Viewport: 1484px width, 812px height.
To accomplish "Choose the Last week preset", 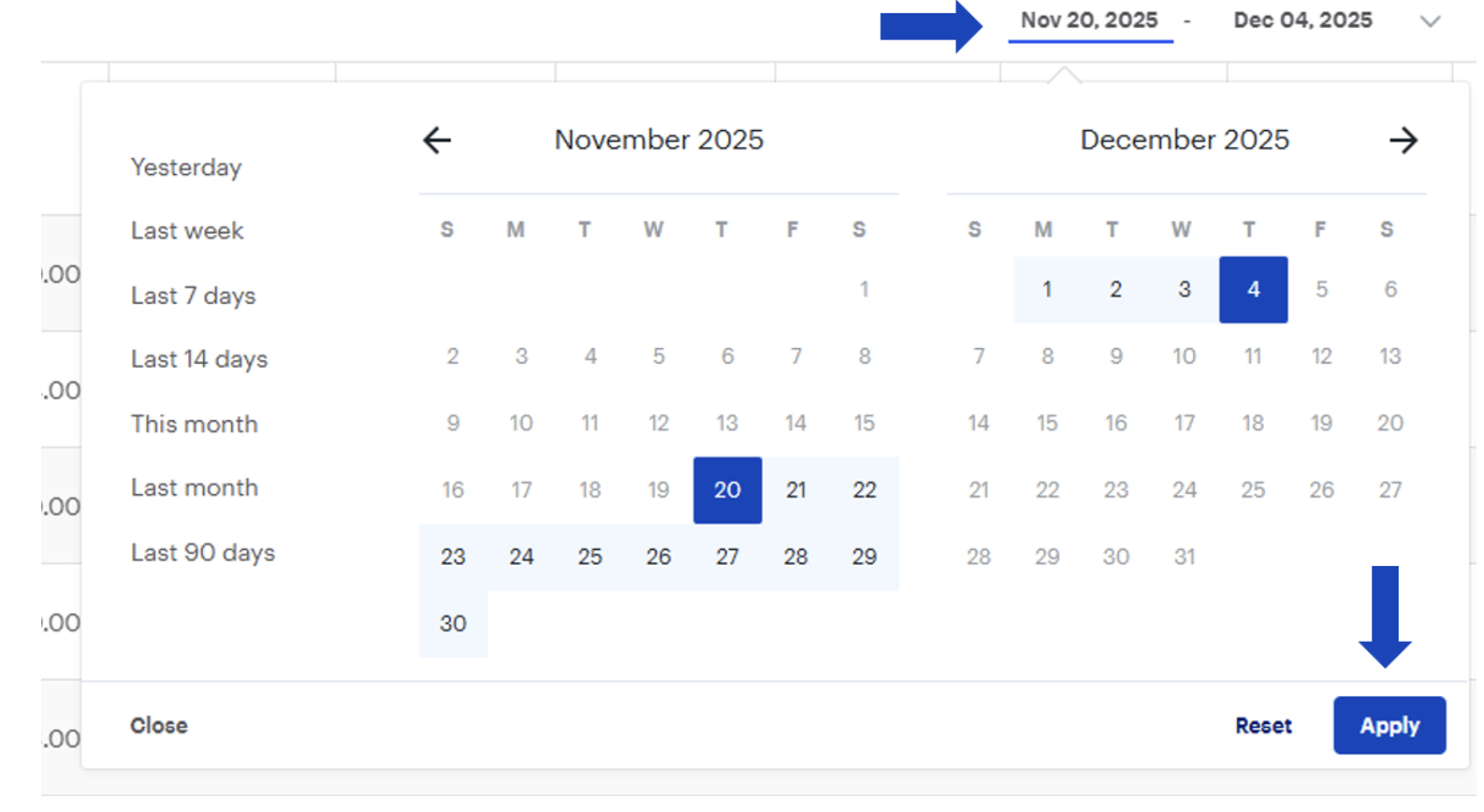I will click(x=187, y=231).
